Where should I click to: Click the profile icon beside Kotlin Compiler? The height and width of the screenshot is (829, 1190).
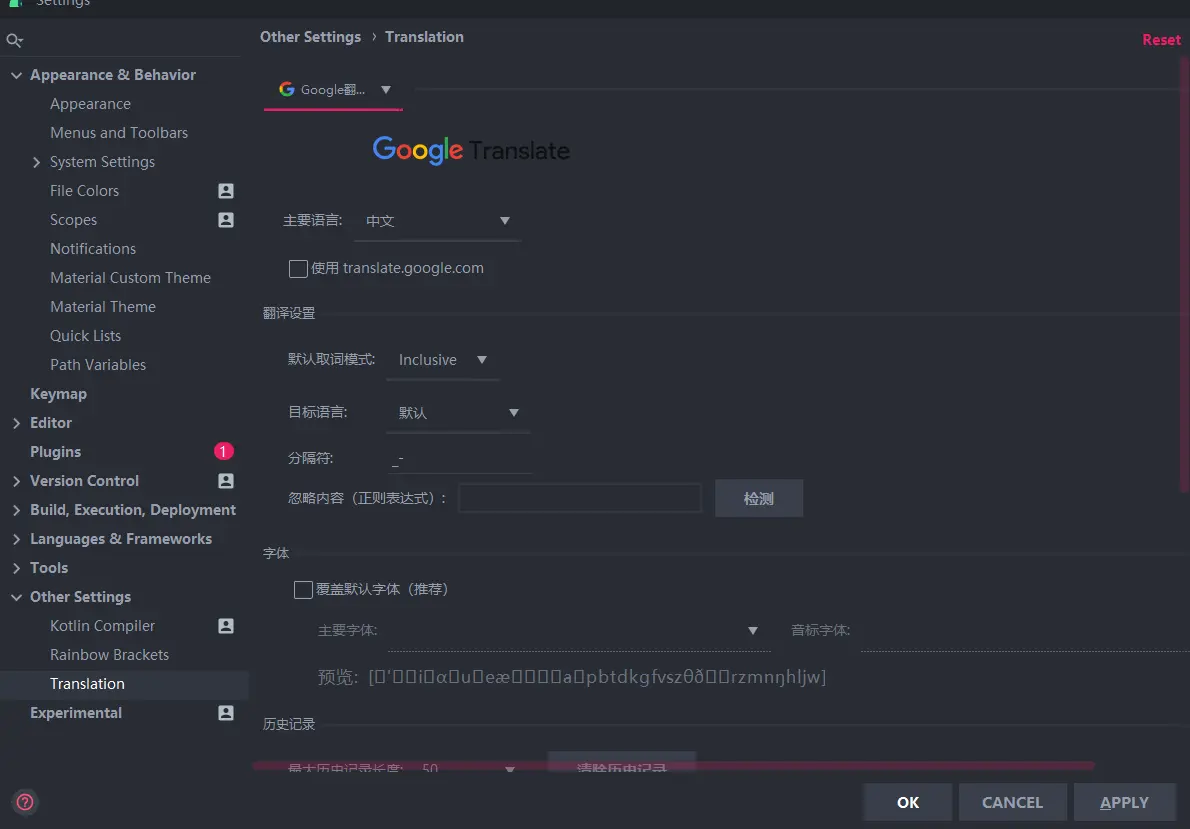point(226,626)
